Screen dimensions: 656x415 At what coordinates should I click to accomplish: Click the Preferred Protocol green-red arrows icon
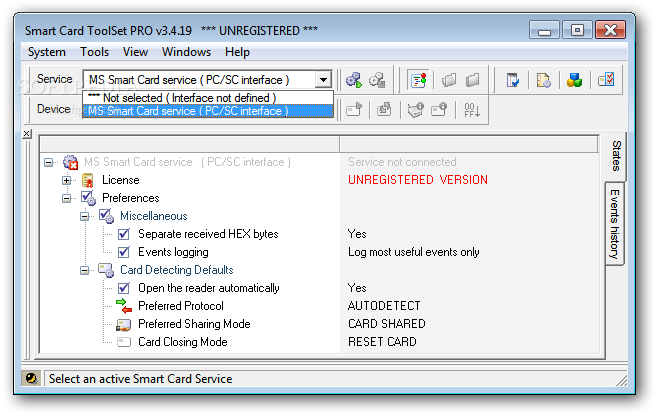coord(124,306)
